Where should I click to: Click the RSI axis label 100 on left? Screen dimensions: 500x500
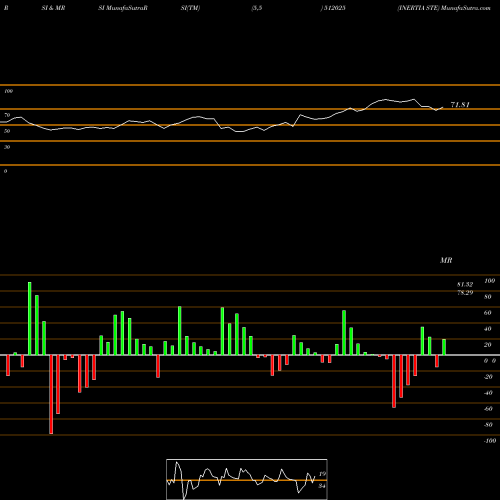(8, 91)
